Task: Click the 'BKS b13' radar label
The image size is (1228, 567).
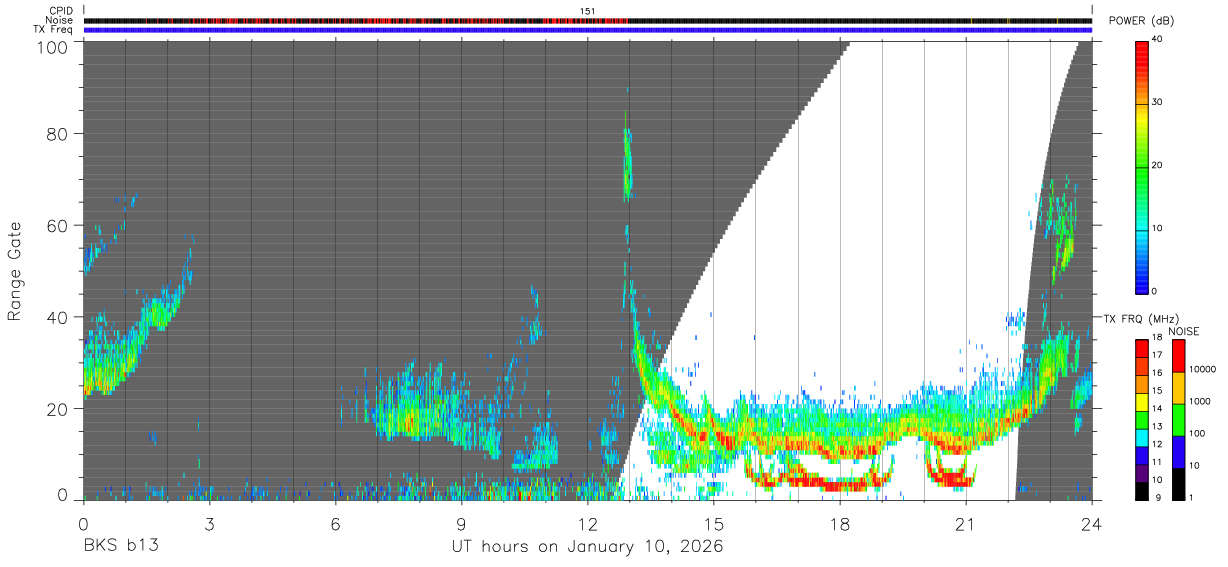Action: tap(120, 547)
